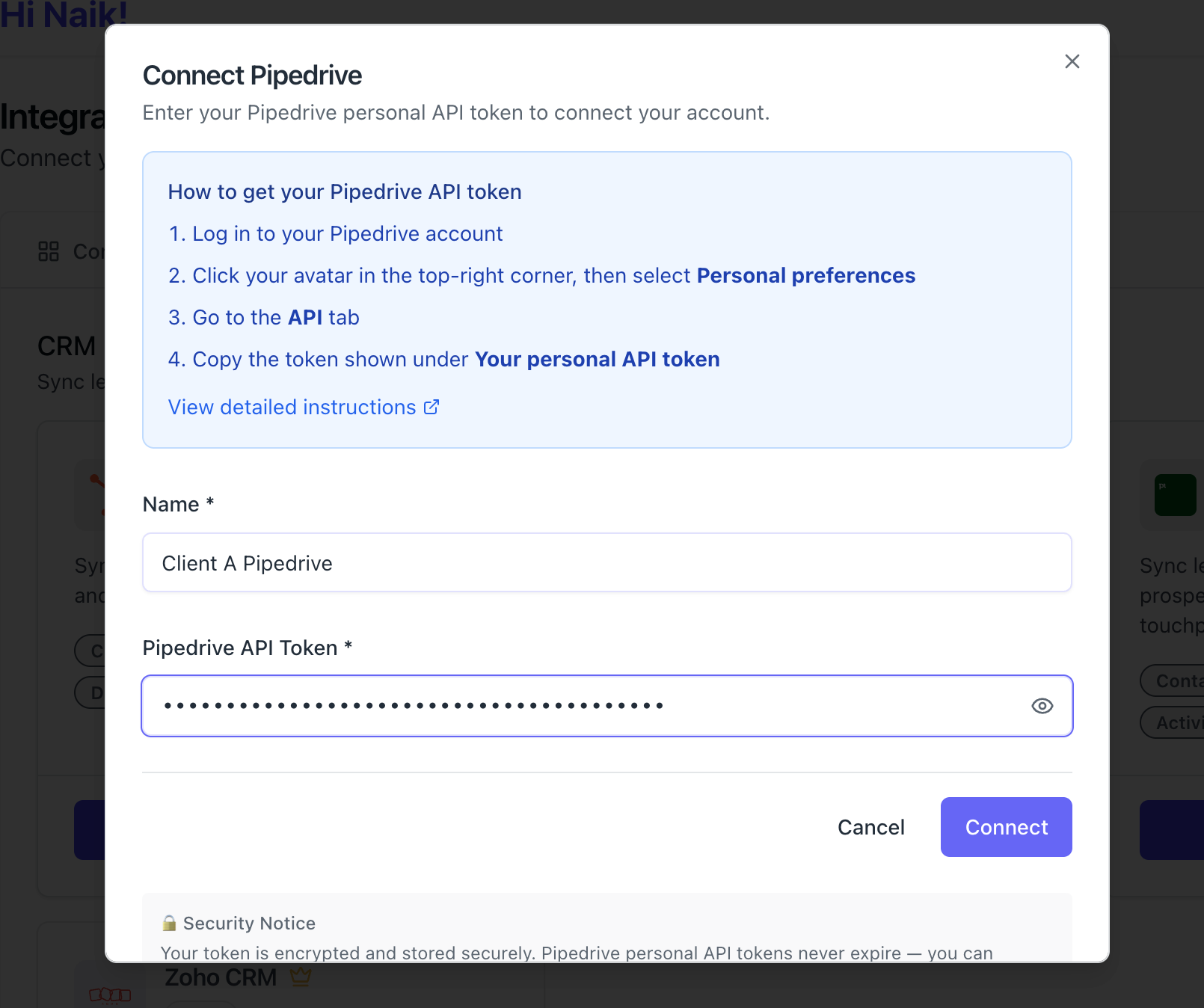Image resolution: width=1204 pixels, height=1008 pixels.
Task: Click the dark green logo on right card
Action: click(x=1175, y=494)
